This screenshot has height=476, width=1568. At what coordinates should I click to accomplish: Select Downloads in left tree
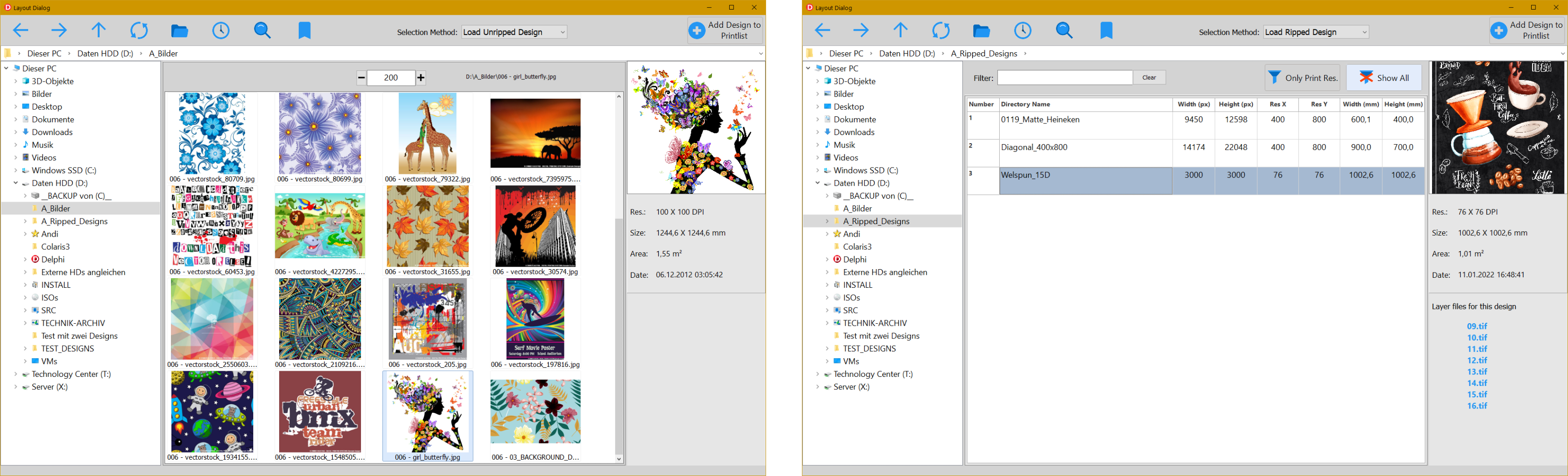52,132
